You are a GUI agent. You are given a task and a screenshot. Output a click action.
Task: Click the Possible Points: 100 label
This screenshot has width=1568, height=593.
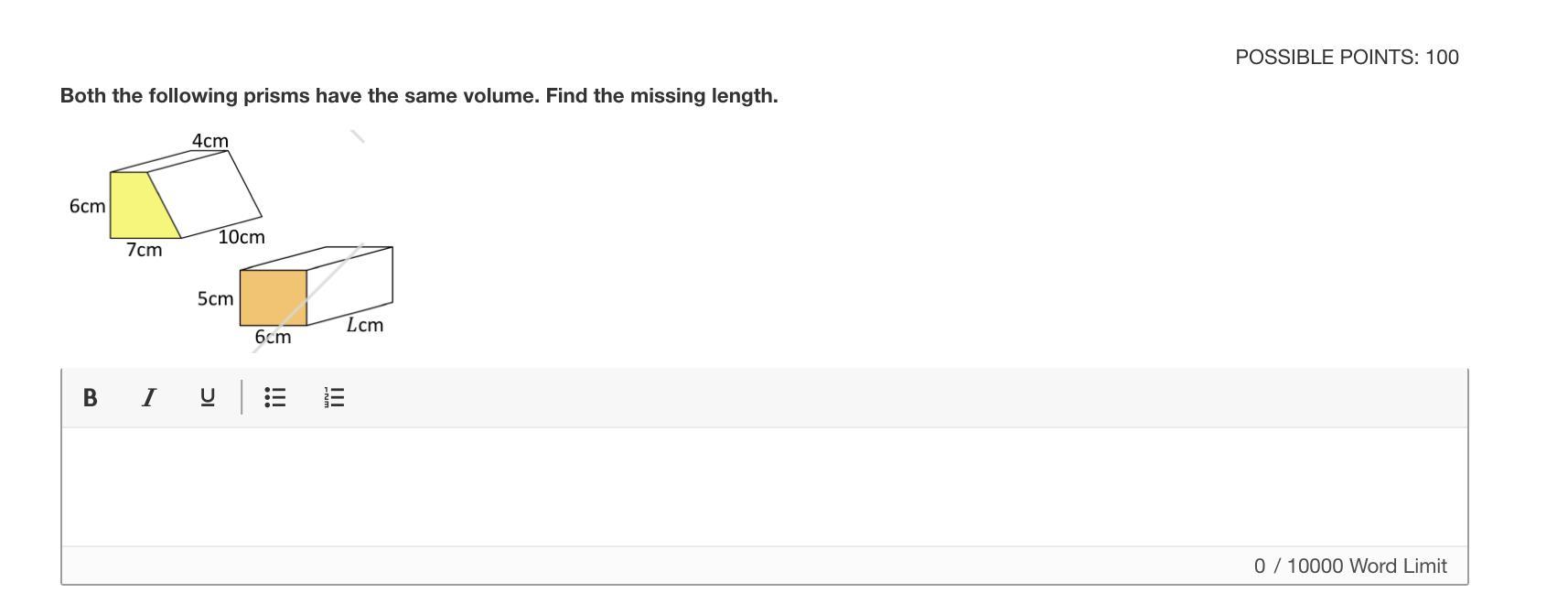click(1347, 57)
